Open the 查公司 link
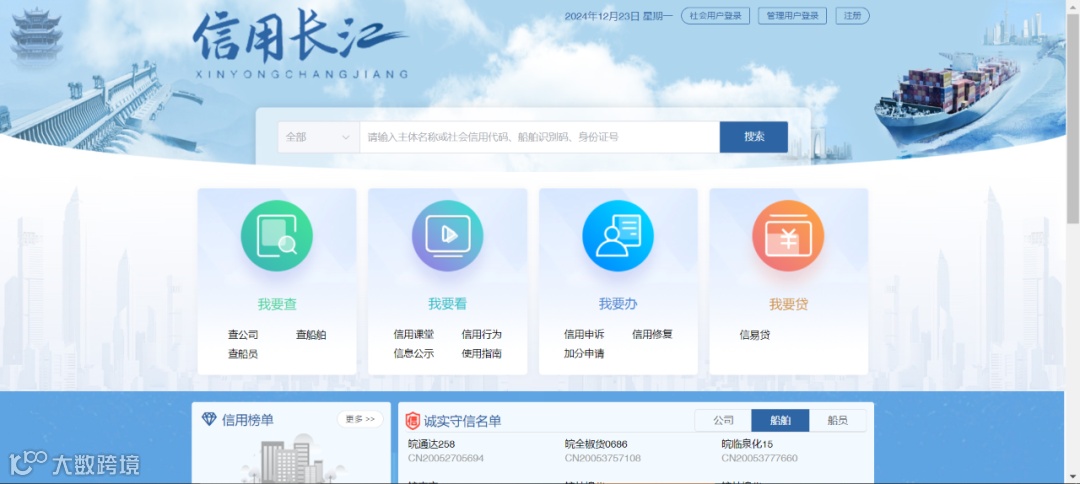The image size is (1080, 484). tap(243, 335)
